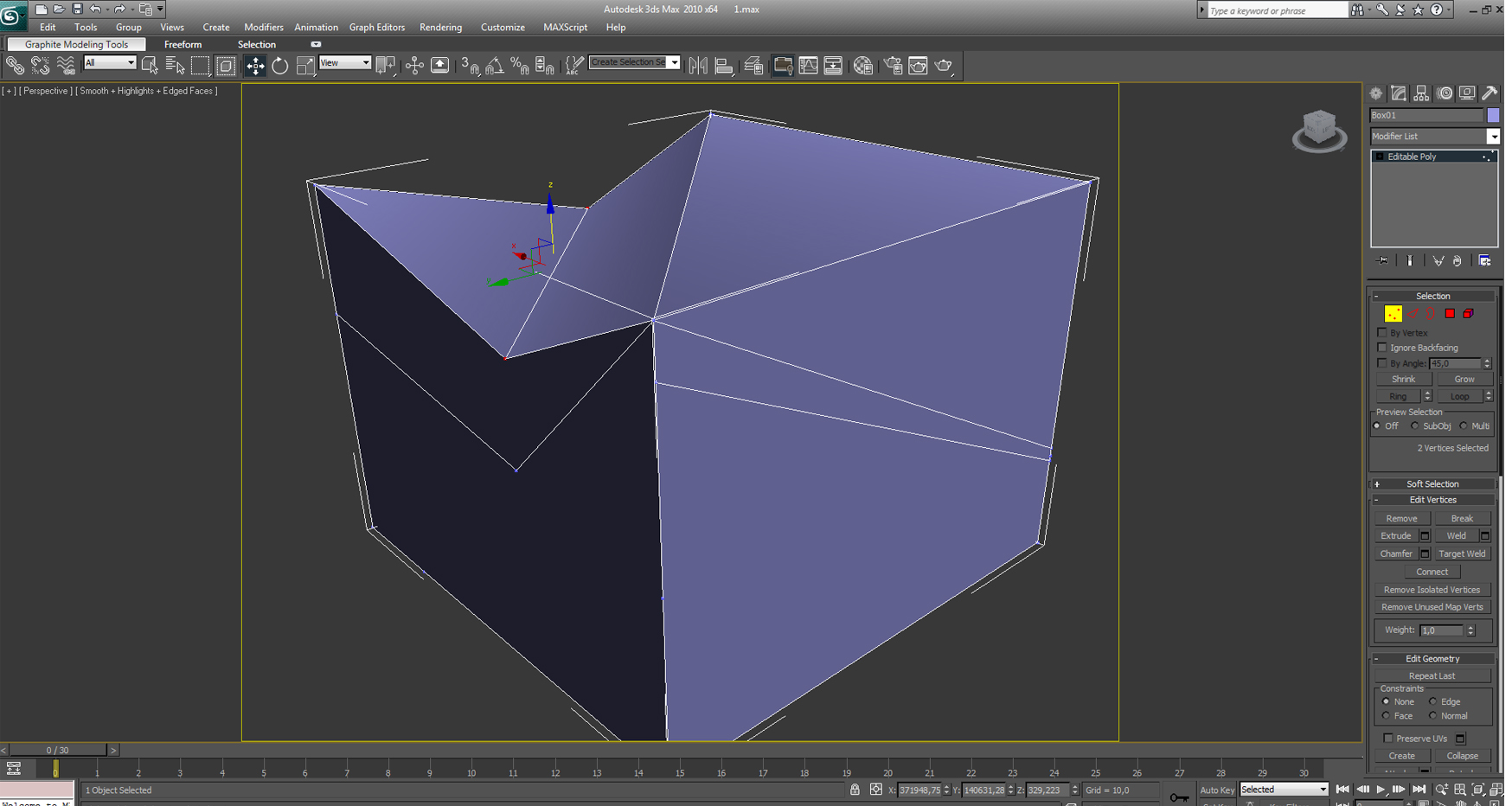The height and width of the screenshot is (806, 1512).
Task: Expand the Soft Selection rollout
Action: coord(1432,484)
